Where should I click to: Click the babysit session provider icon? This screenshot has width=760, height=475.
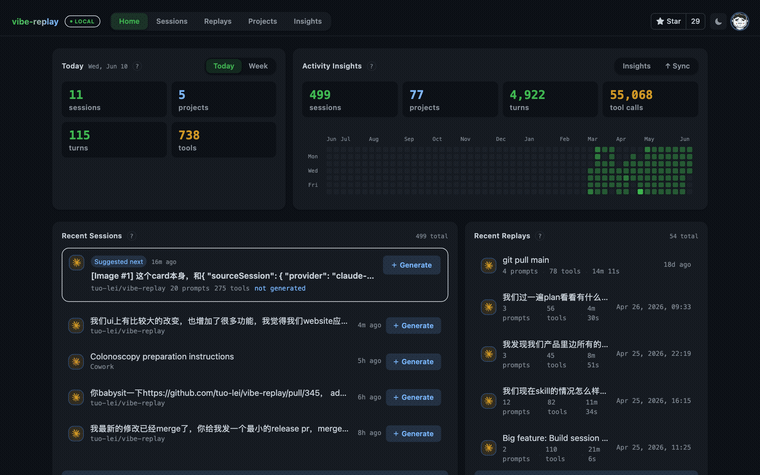pyautogui.click(x=76, y=397)
